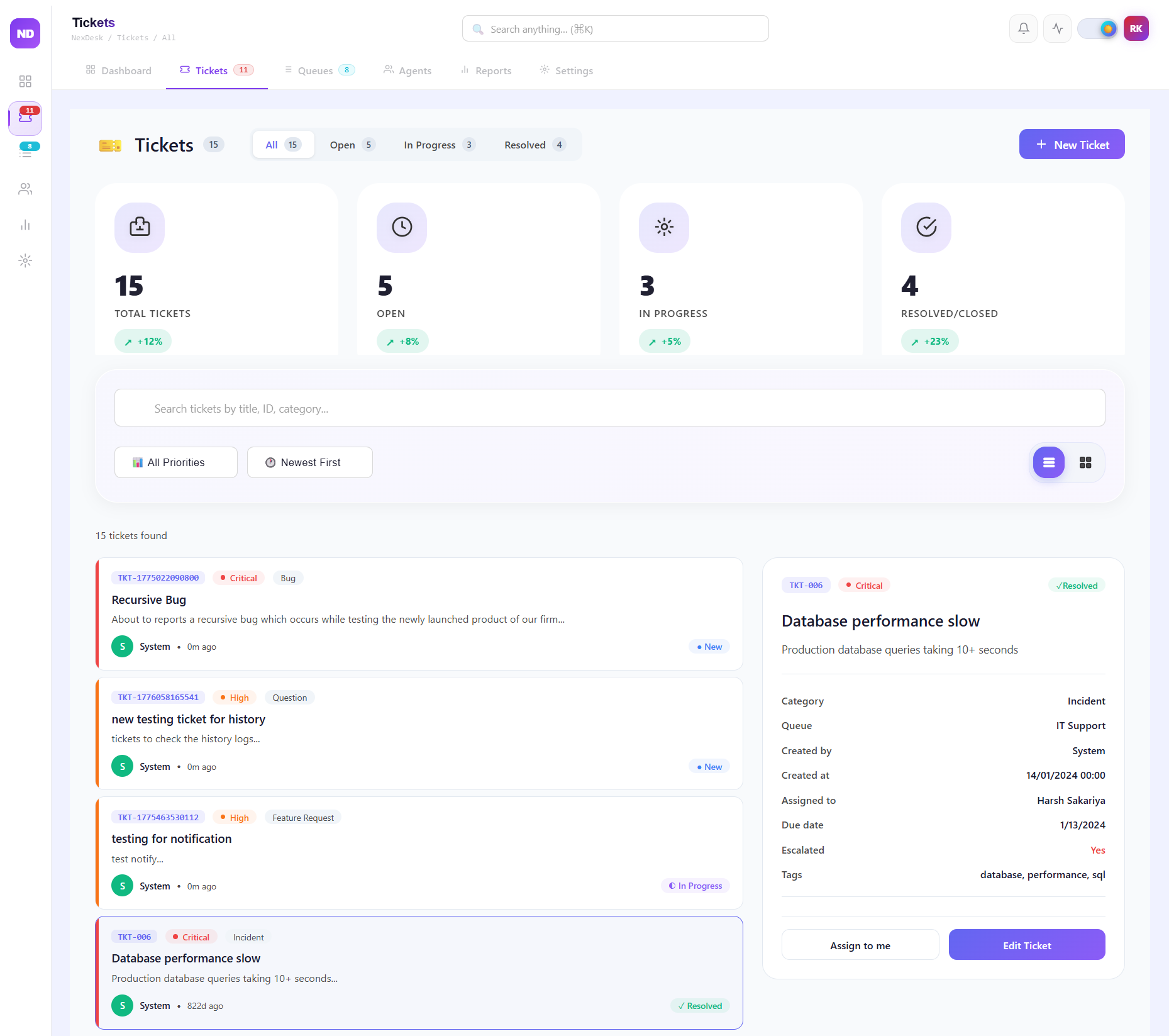This screenshot has width=1169, height=1036.
Task: Open the Dashboard grid icon in sidebar
Action: 25,81
